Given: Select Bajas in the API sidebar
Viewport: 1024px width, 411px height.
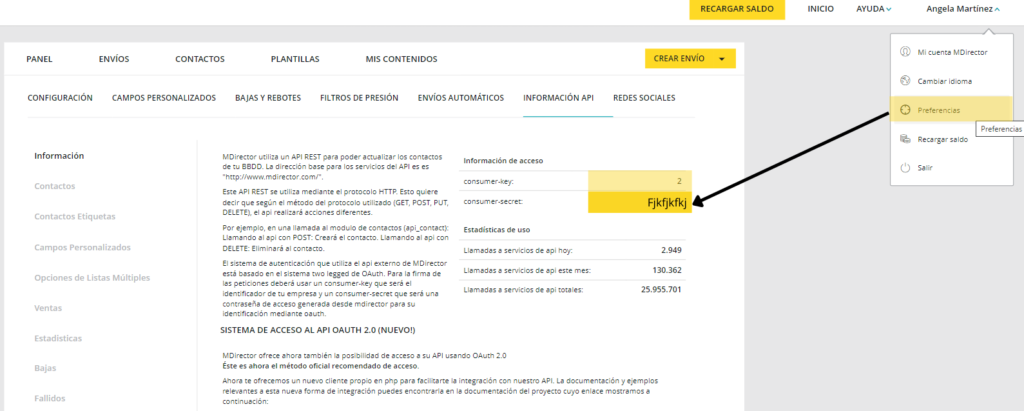Looking at the screenshot, I should click(x=45, y=368).
